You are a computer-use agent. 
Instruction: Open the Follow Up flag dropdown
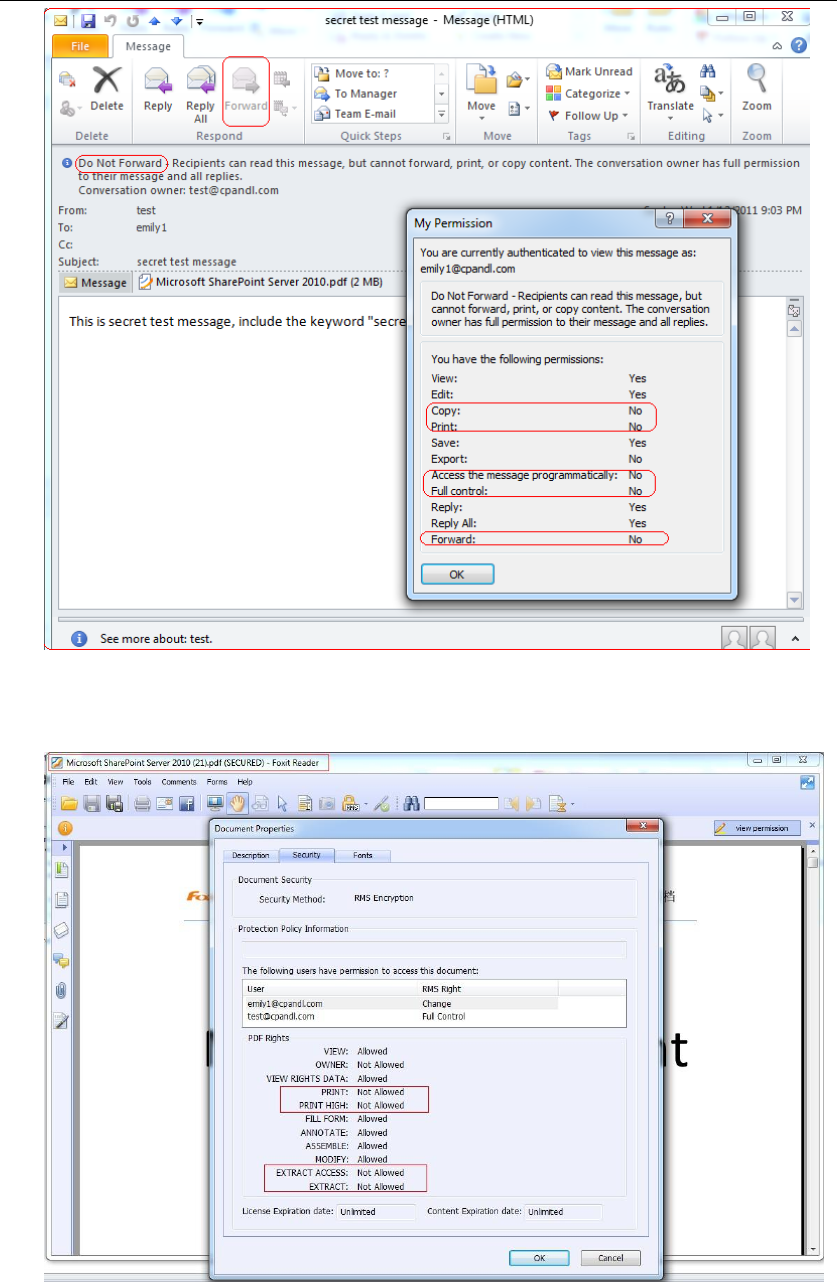(x=588, y=115)
